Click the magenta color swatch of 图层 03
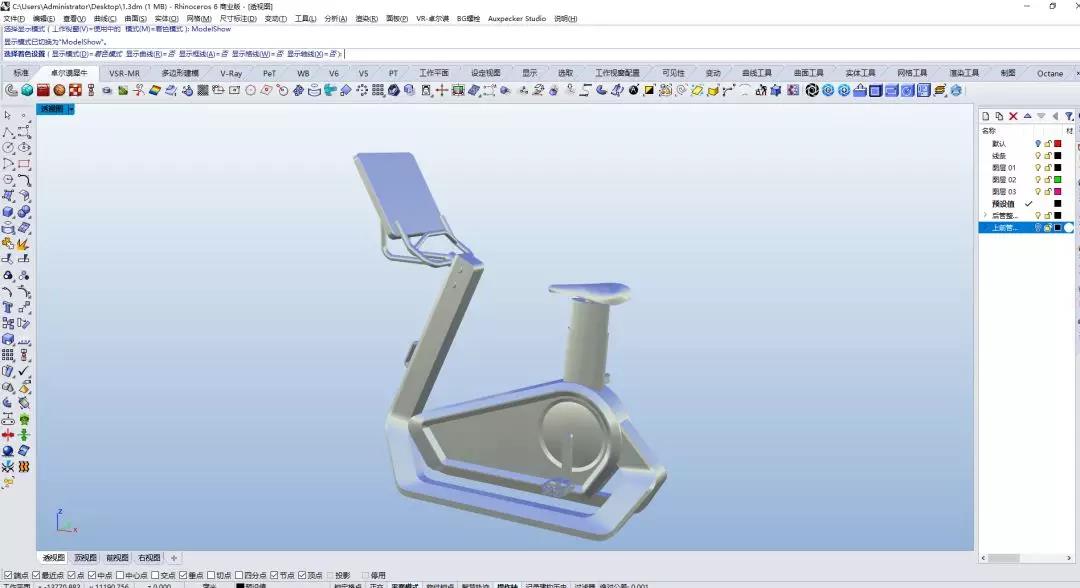The width and height of the screenshot is (1080, 588). coord(1058,191)
